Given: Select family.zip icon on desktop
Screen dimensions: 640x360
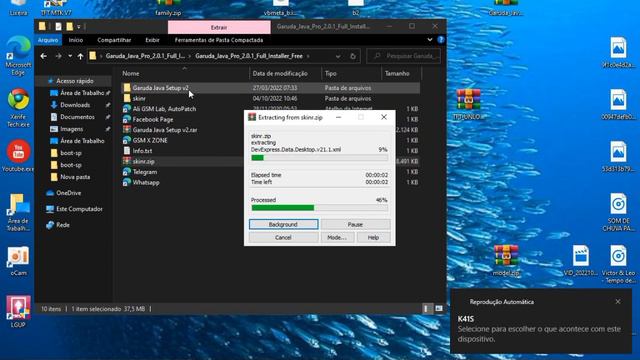Looking at the screenshot, I should coord(168,8).
